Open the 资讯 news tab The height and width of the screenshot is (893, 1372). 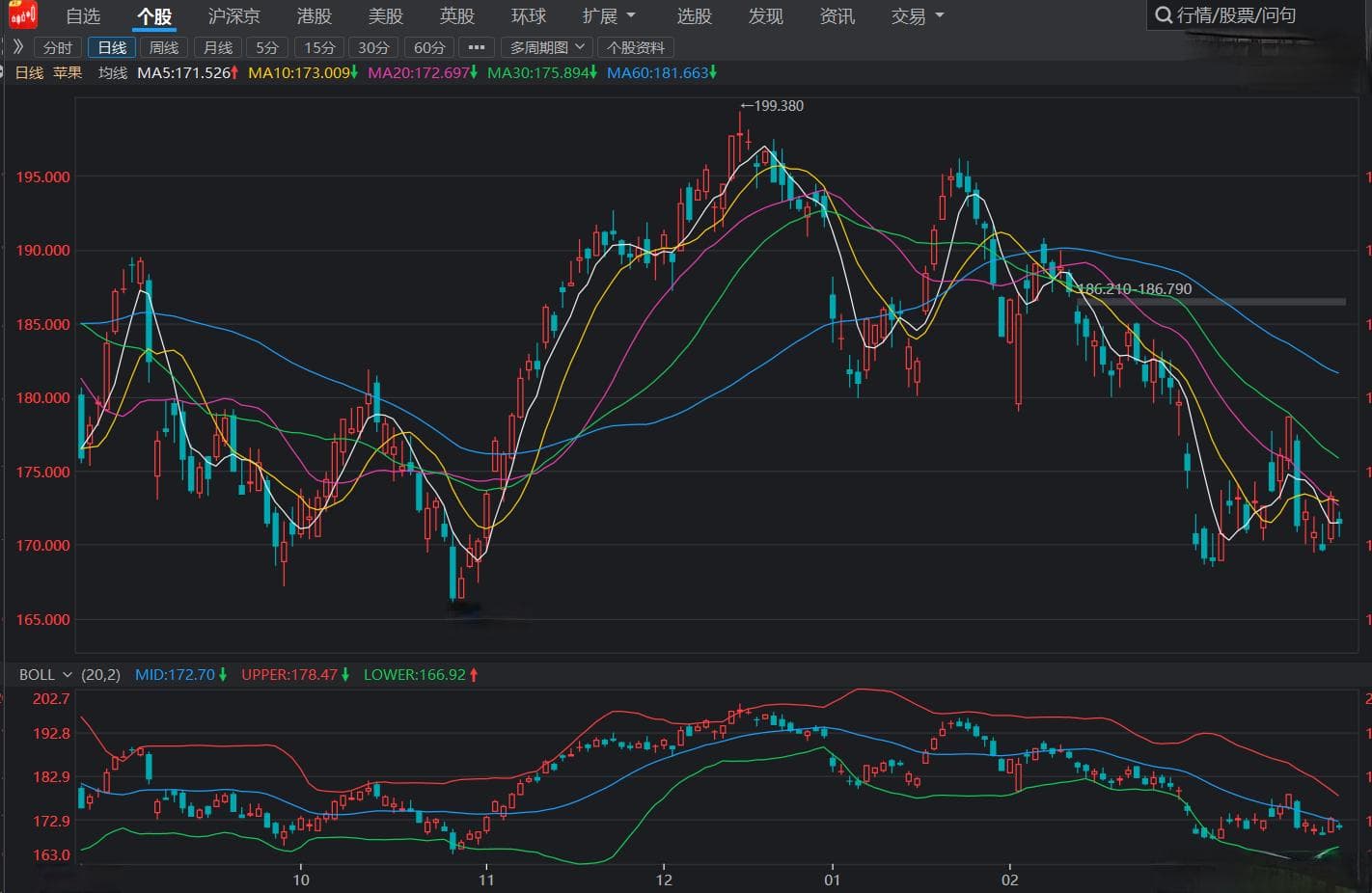coord(837,16)
